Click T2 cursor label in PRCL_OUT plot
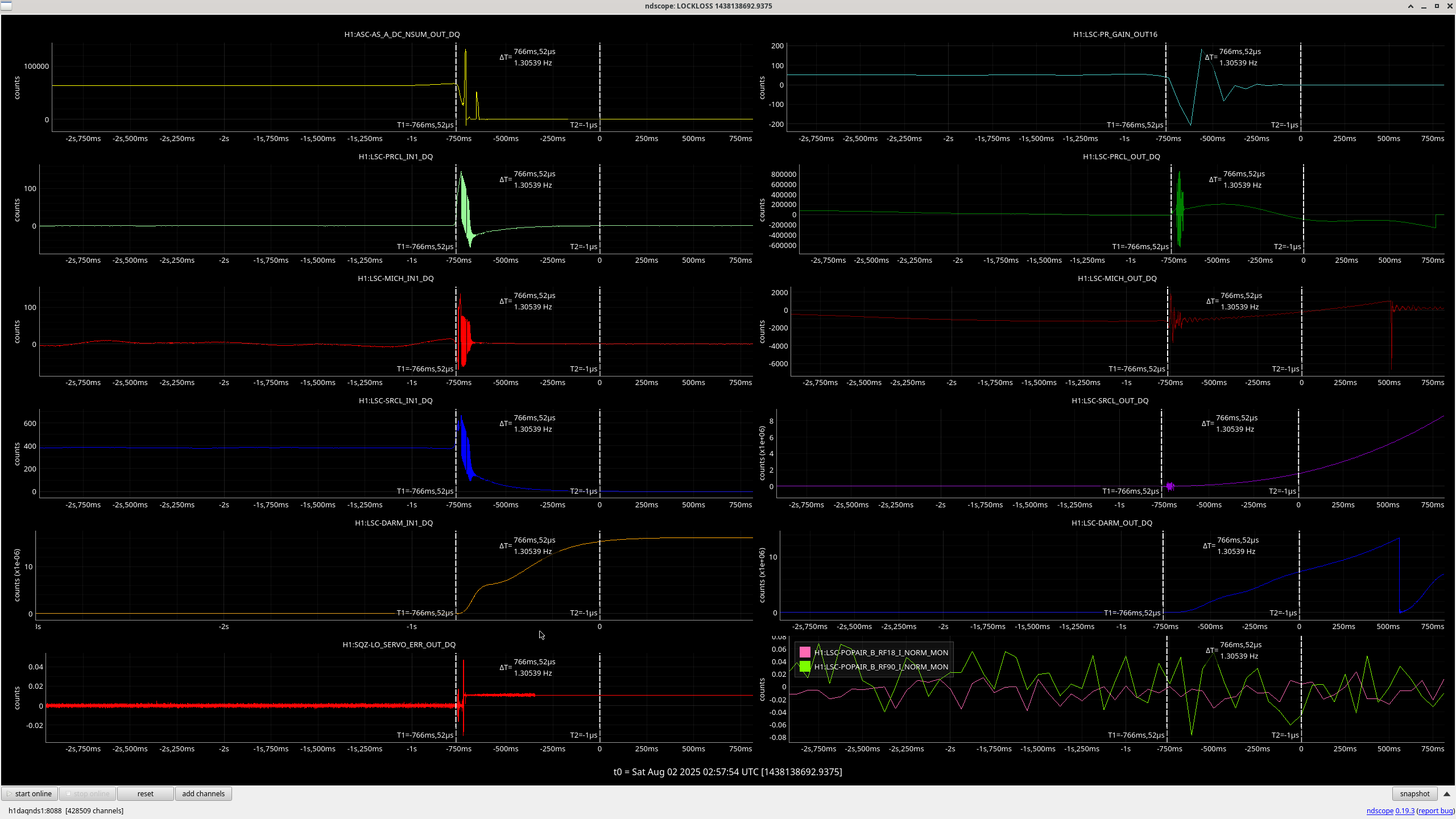1456x819 pixels. pos(1288,246)
